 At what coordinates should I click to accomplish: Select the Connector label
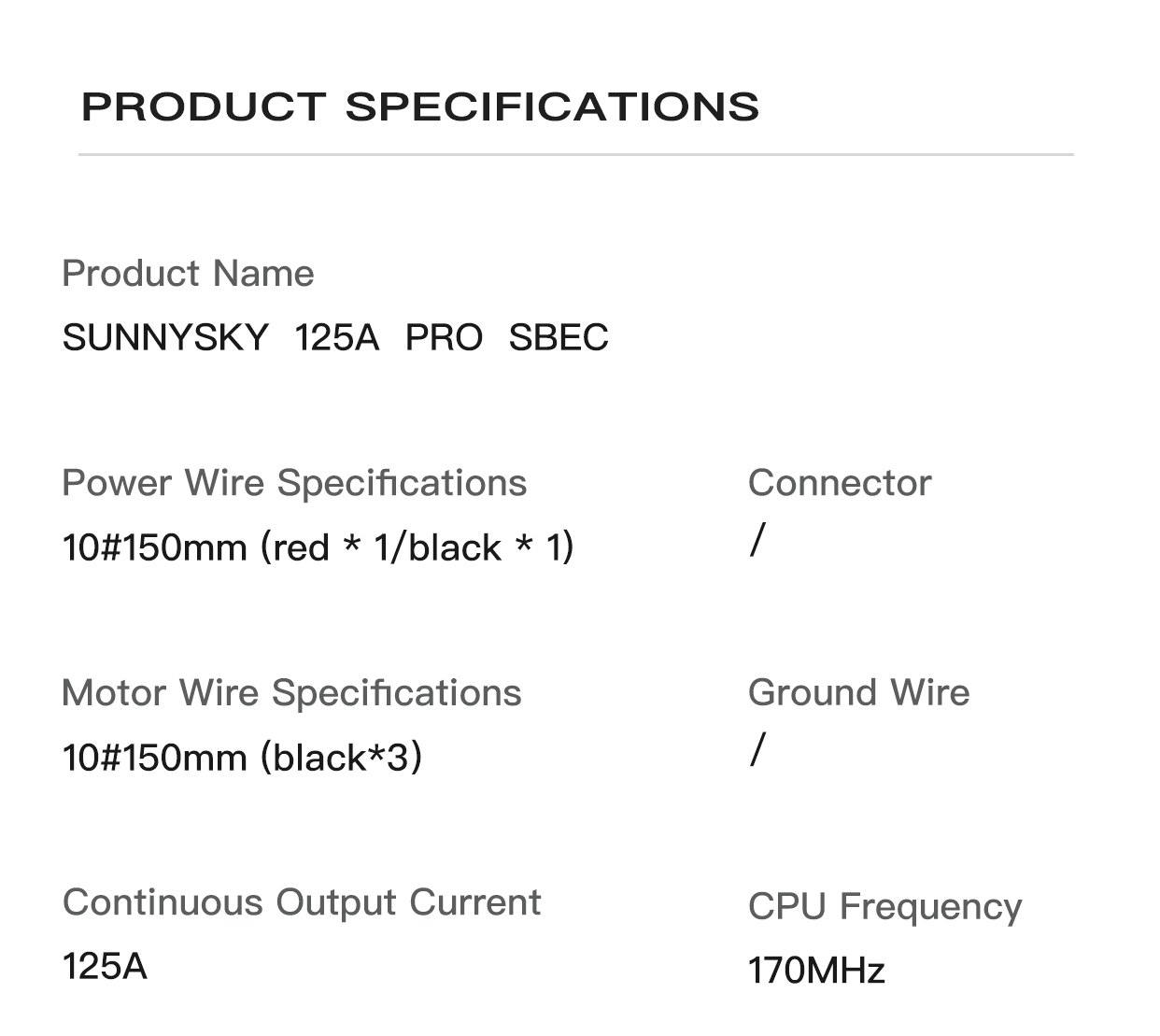tap(840, 483)
